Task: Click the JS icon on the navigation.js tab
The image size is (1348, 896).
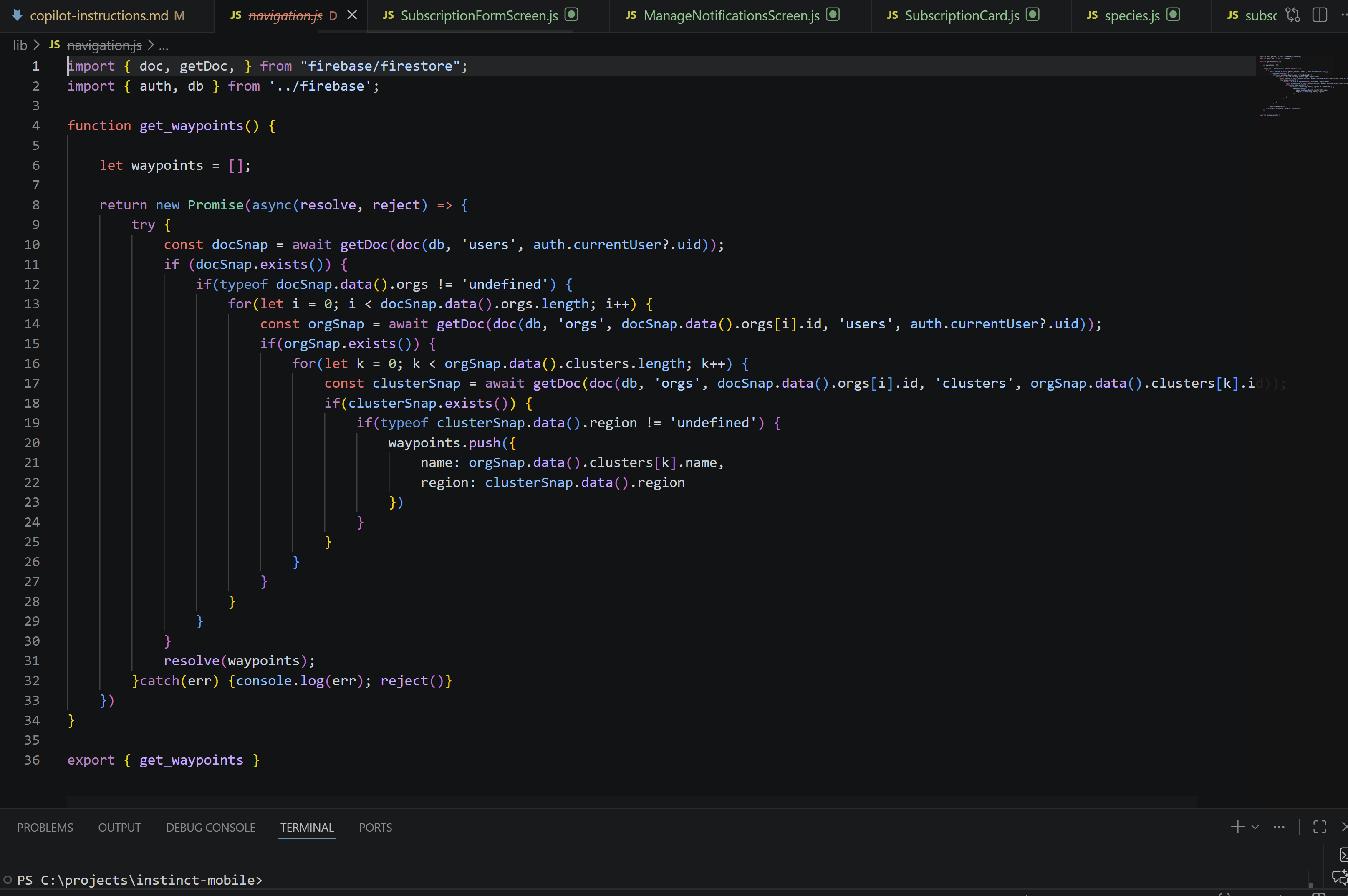Action: pos(235,15)
